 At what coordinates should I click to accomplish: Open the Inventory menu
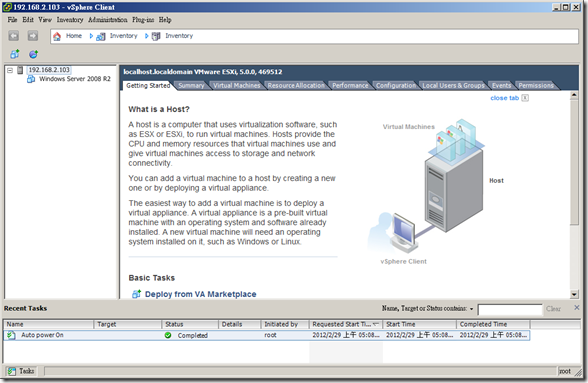coord(70,20)
